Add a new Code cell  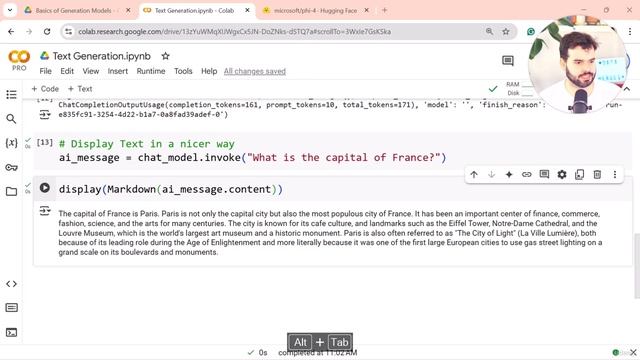pos(45,89)
